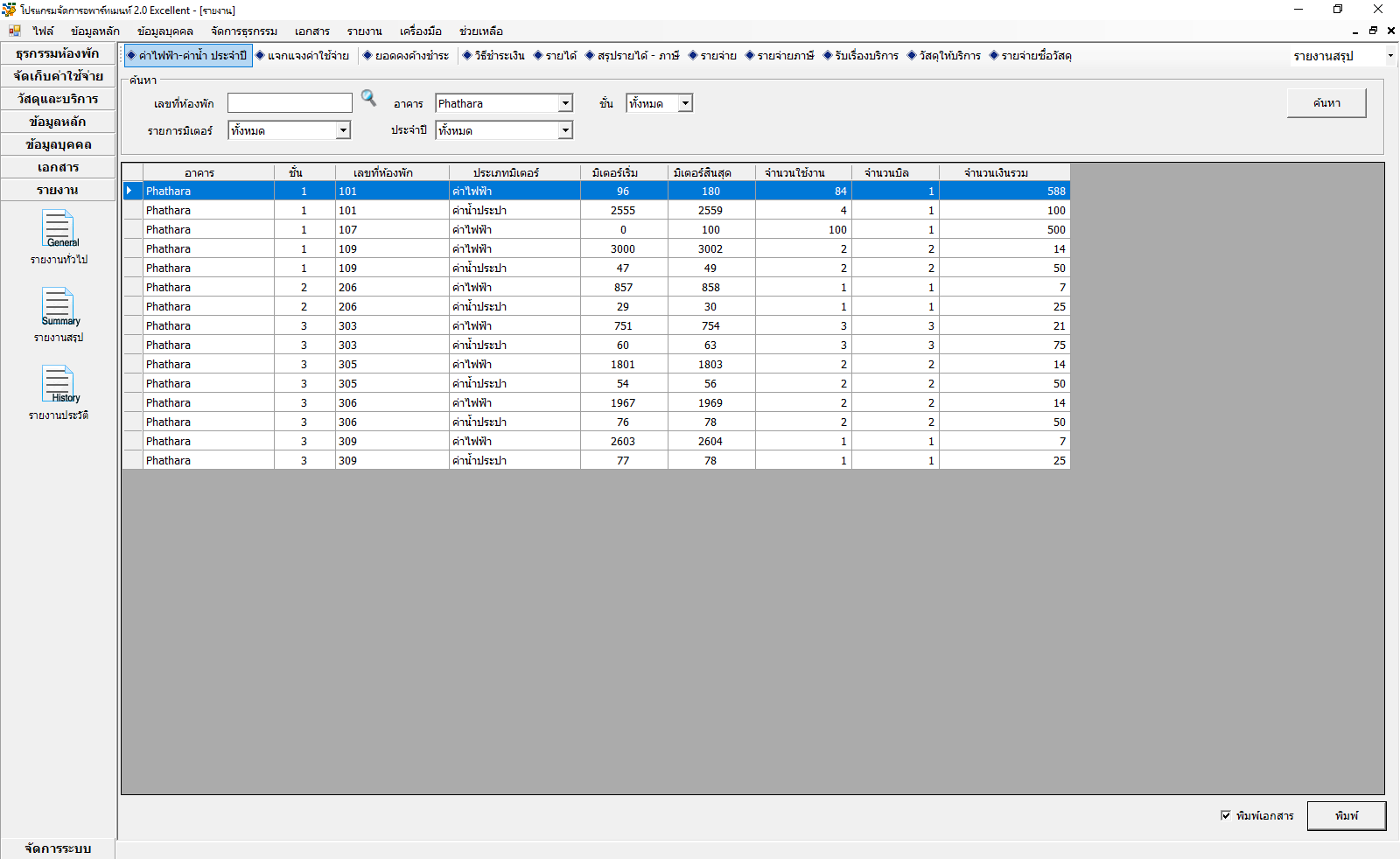Switch to the รายจ่ายภาษี tab
1400x859 pixels.
click(x=780, y=55)
